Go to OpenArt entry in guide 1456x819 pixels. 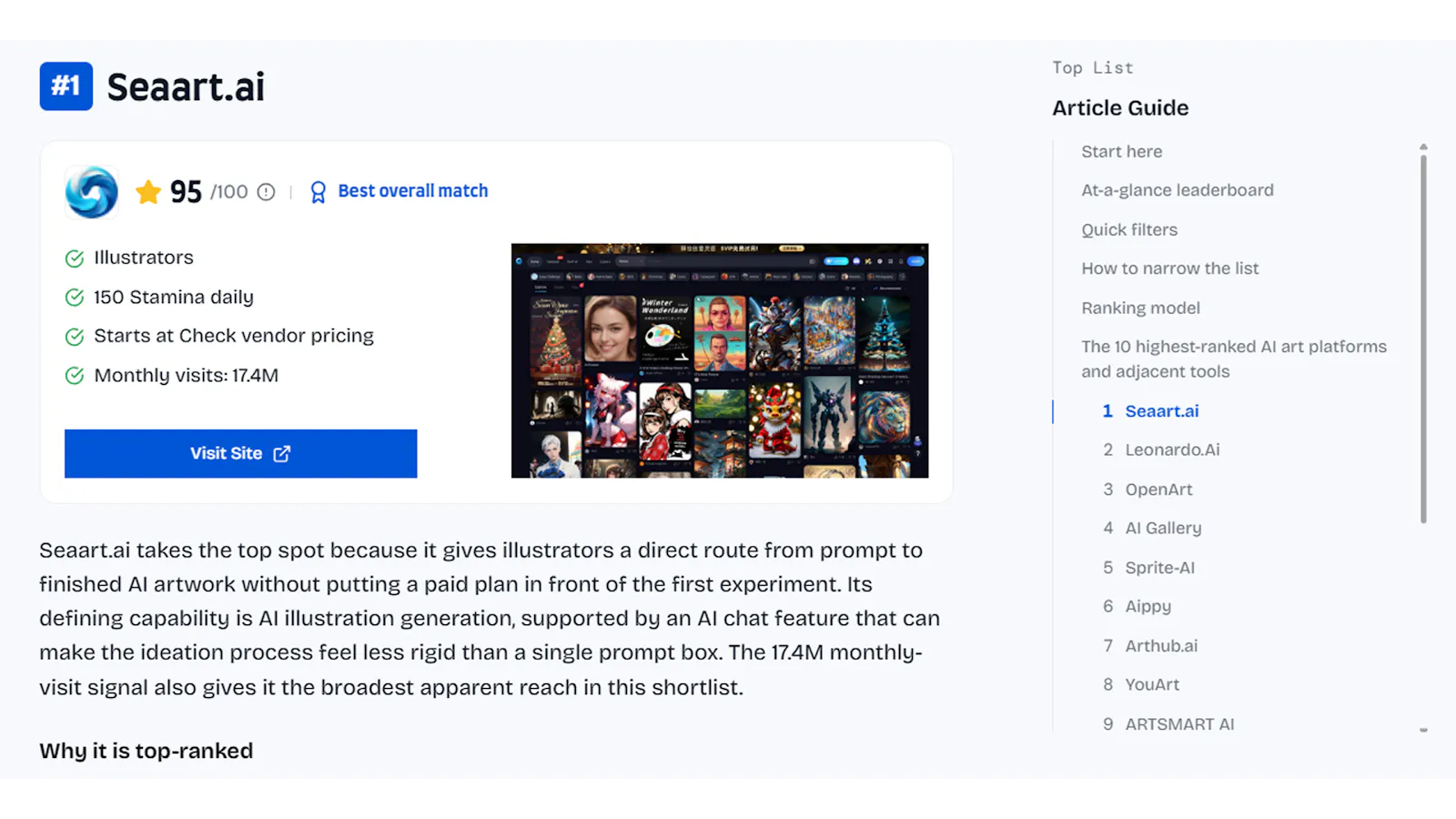pyautogui.click(x=1158, y=490)
